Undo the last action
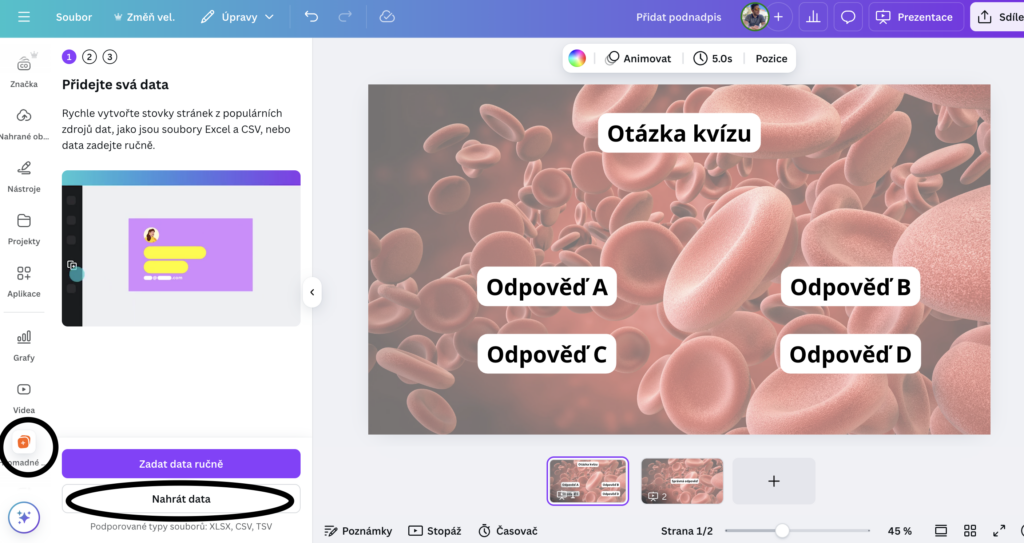 [x=312, y=17]
